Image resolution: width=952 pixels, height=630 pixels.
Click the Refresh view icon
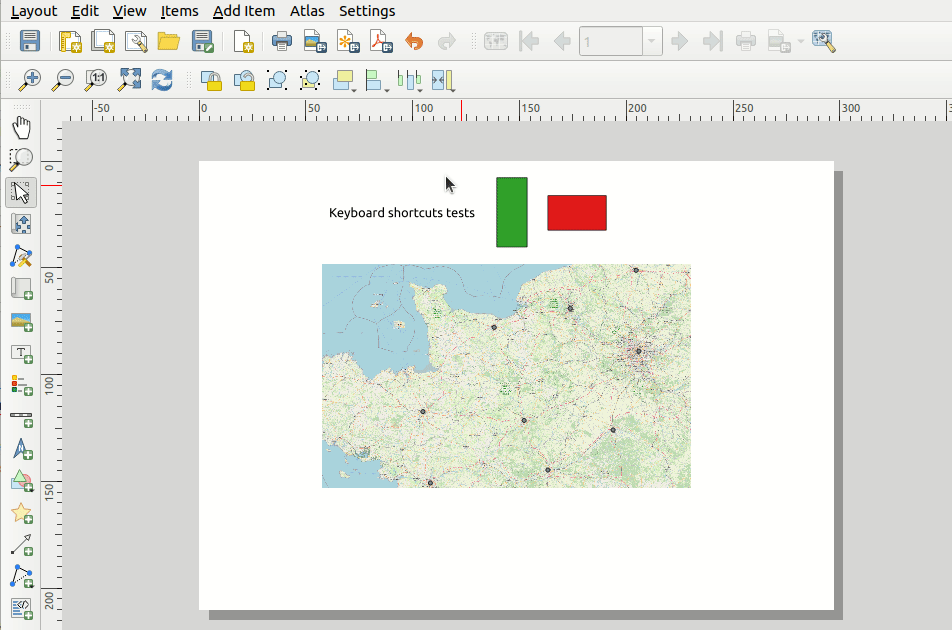pyautogui.click(x=162, y=79)
